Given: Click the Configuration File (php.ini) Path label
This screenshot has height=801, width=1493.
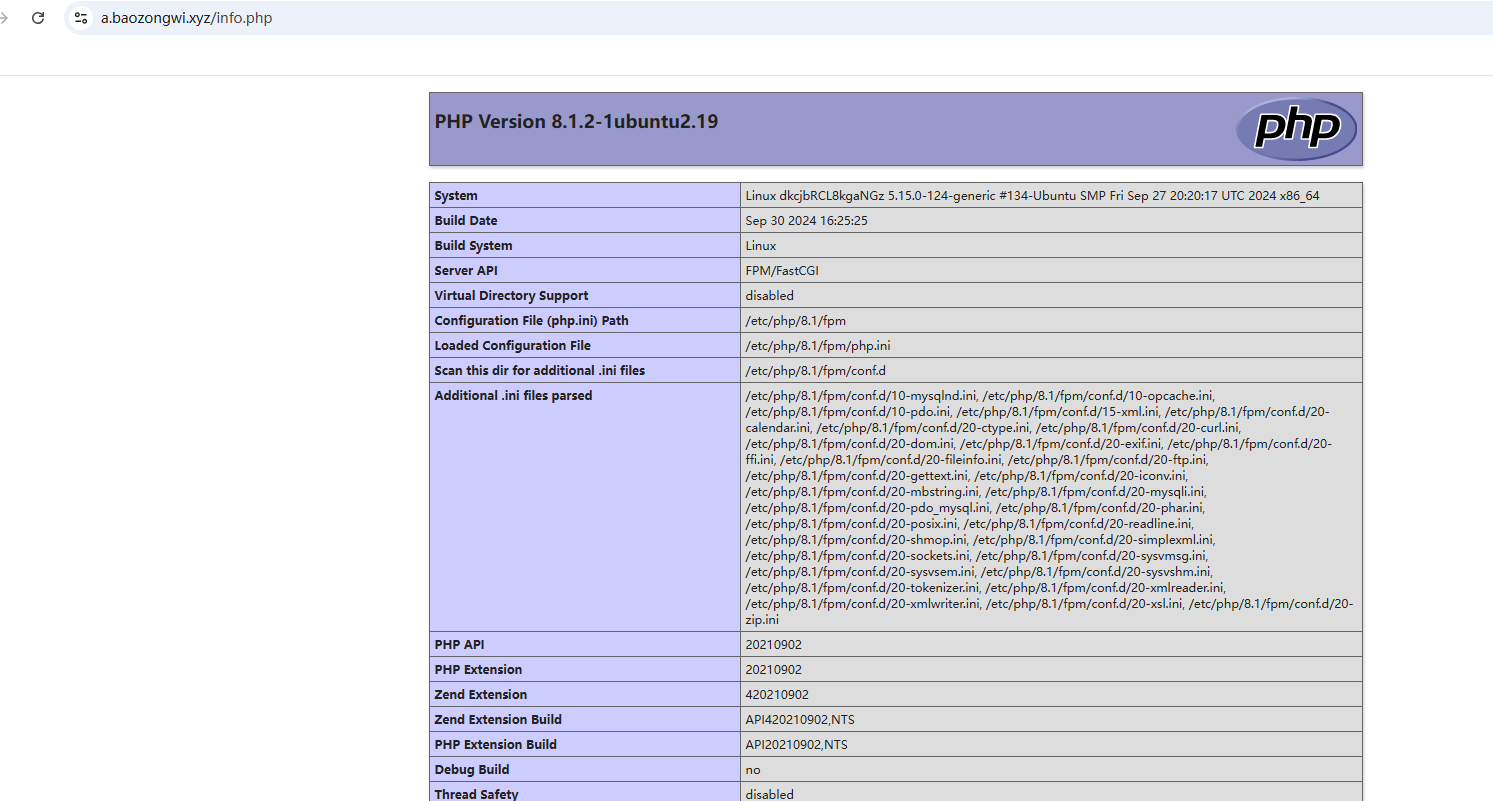Looking at the screenshot, I should pos(531,321).
